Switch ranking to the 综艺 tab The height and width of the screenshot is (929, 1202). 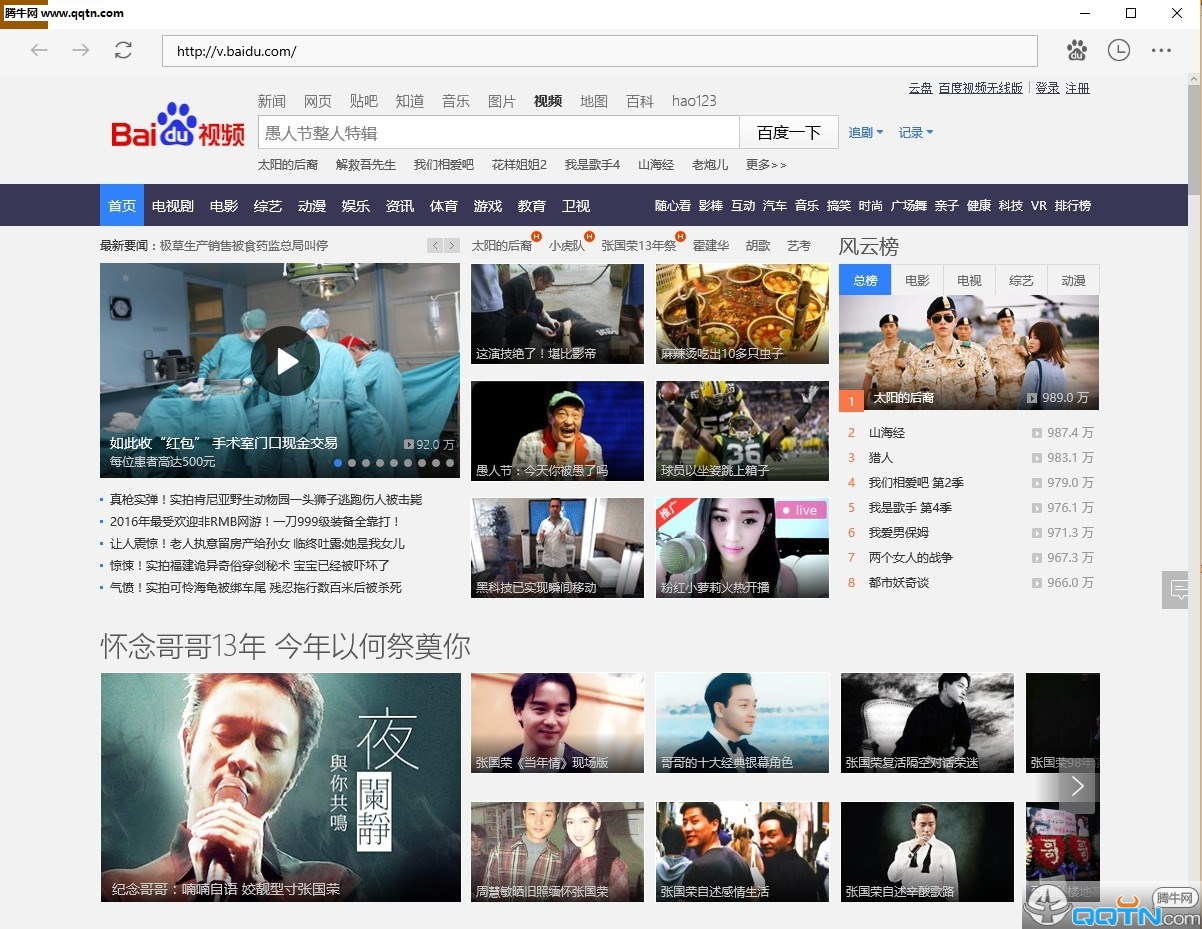(1021, 280)
